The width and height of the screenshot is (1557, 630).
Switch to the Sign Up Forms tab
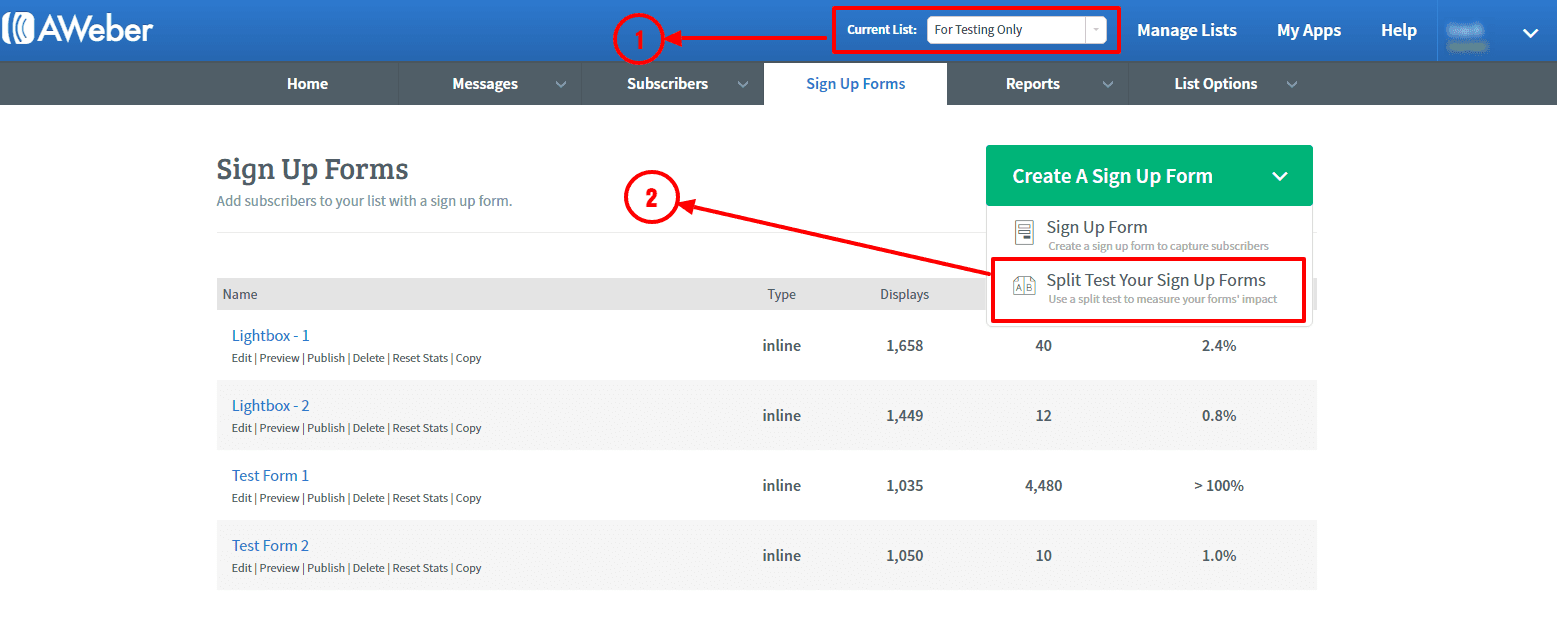tap(855, 84)
